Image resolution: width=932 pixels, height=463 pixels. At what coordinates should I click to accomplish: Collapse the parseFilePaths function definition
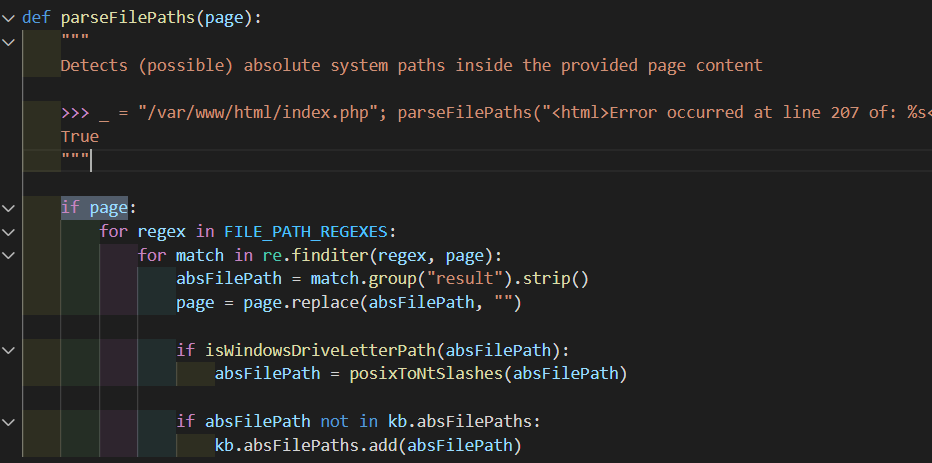click(9, 17)
